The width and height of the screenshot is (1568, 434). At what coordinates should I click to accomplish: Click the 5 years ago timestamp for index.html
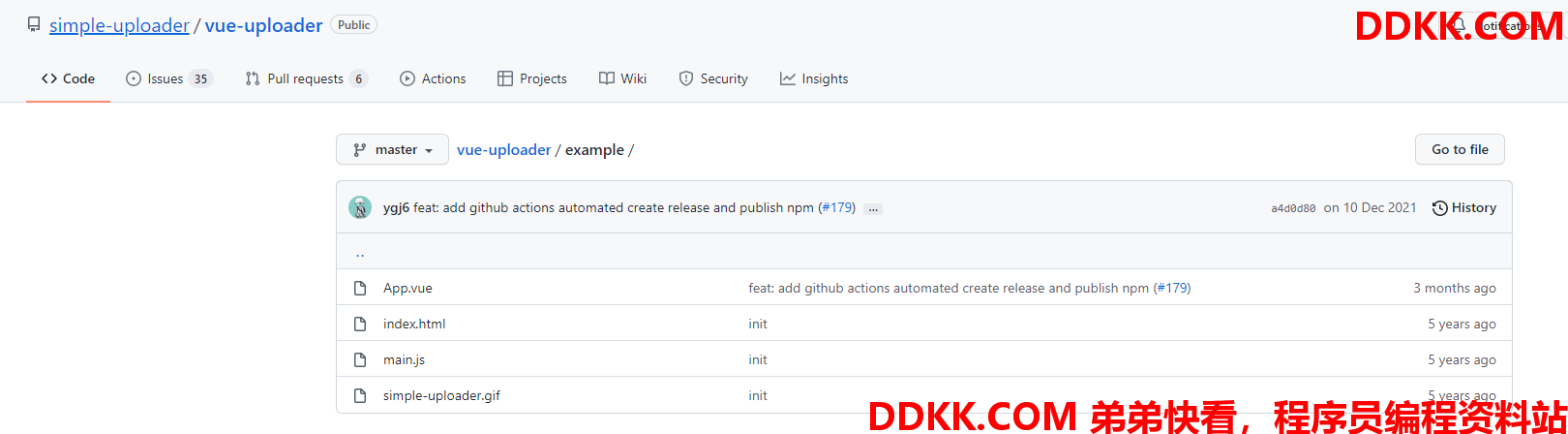coord(1462,324)
